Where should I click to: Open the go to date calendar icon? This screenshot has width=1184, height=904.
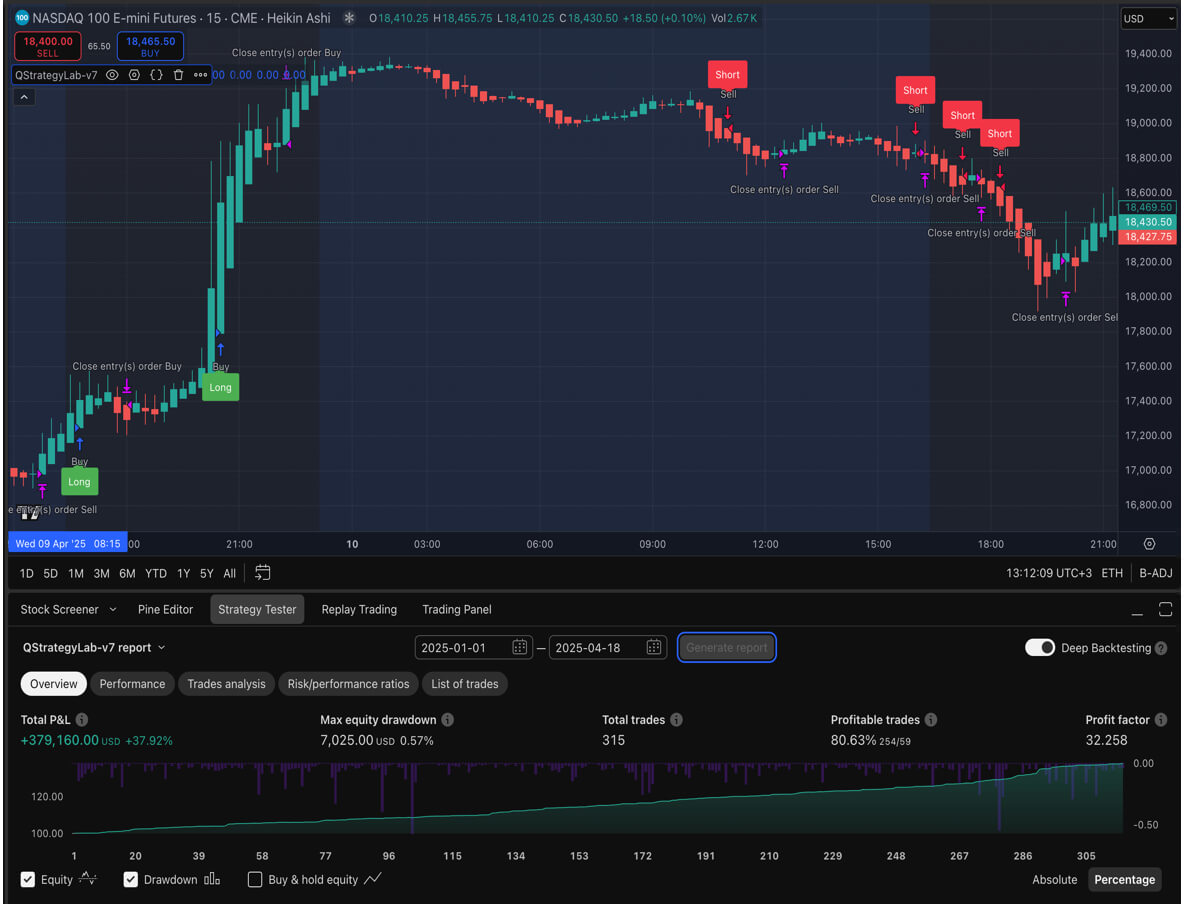tap(262, 572)
